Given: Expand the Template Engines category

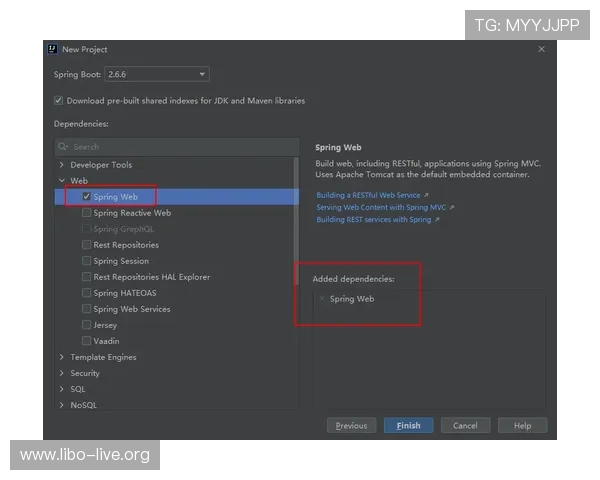Looking at the screenshot, I should pos(62,357).
